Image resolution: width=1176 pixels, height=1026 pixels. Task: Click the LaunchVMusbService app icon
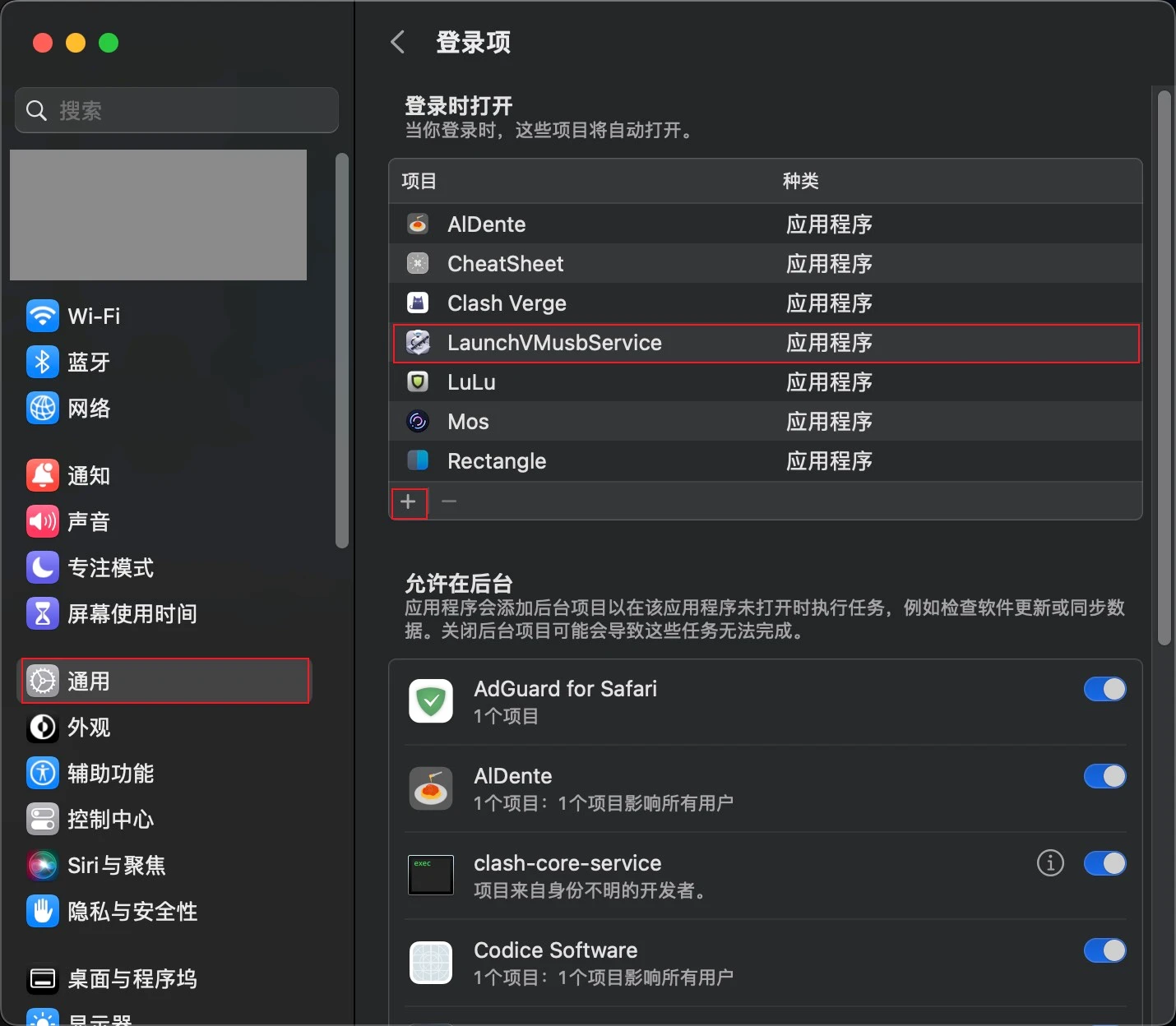pos(418,342)
